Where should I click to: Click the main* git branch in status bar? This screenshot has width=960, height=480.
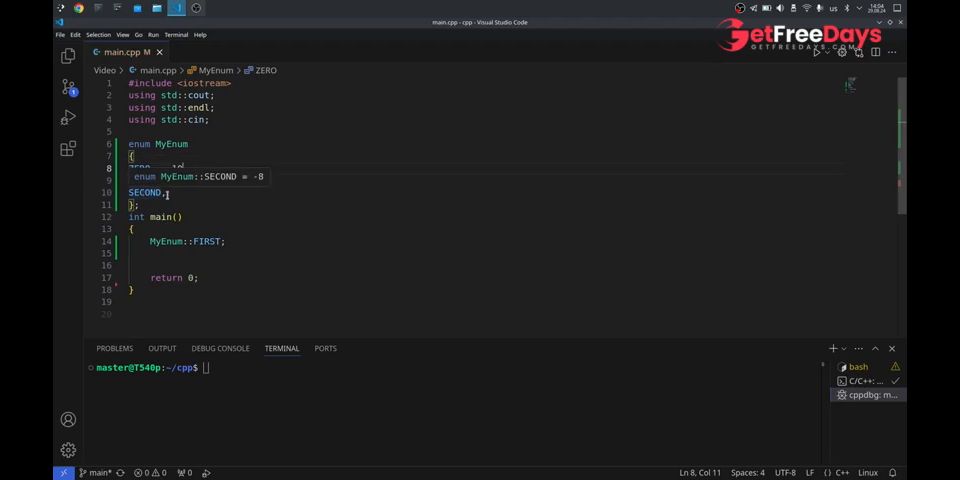(x=96, y=473)
